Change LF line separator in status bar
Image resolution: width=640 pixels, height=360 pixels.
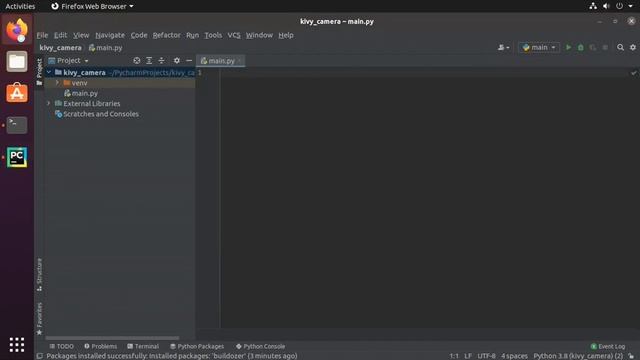pyautogui.click(x=468, y=356)
